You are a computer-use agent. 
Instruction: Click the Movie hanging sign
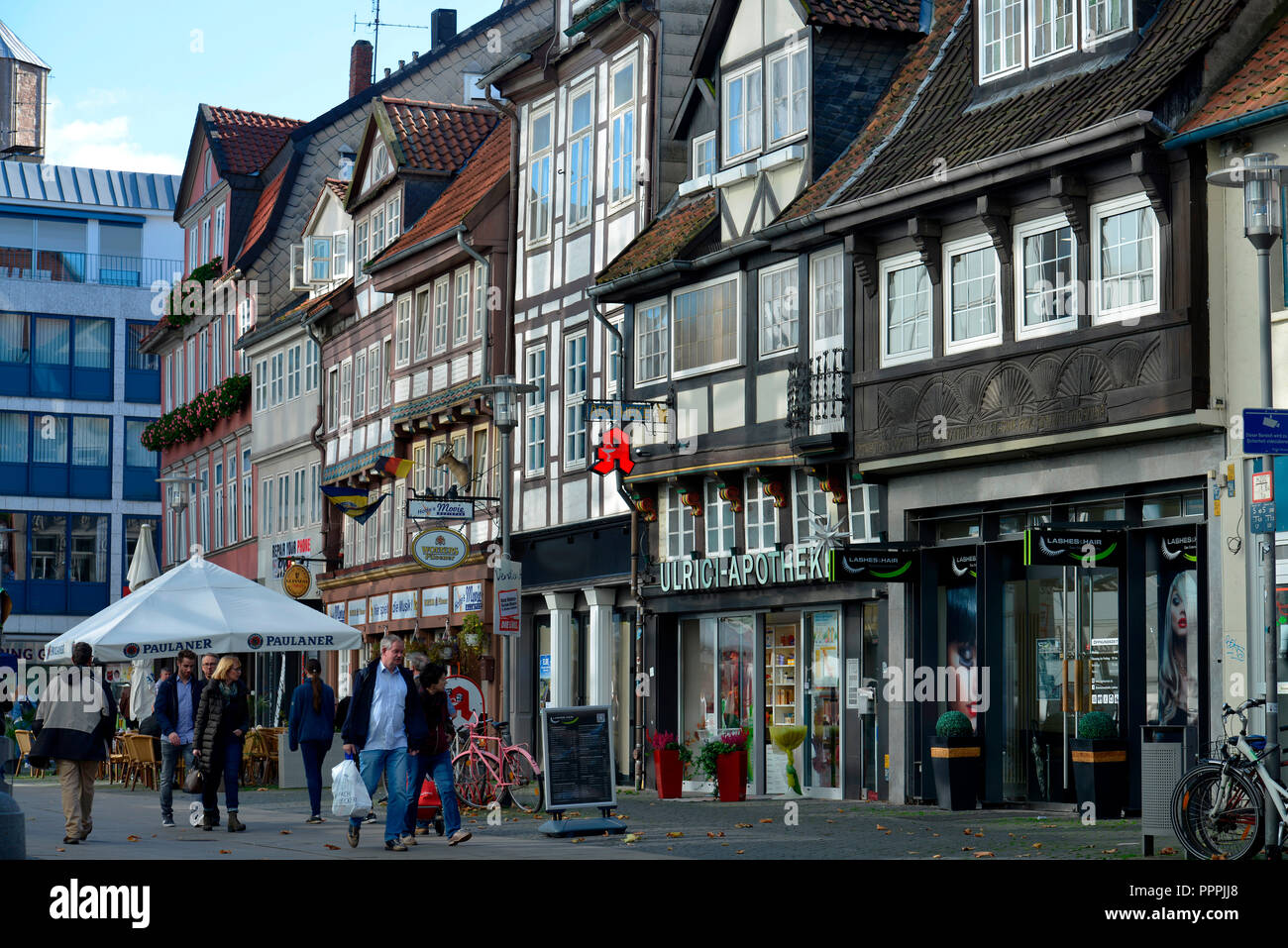coord(440,509)
